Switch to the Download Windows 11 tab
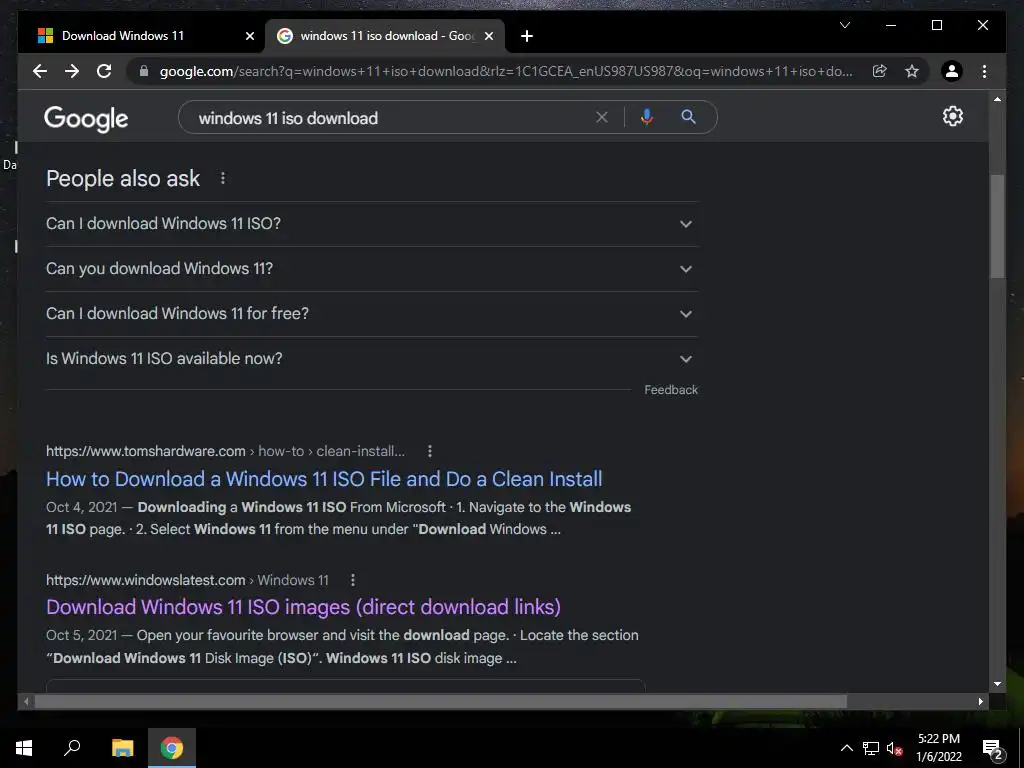 [142, 36]
